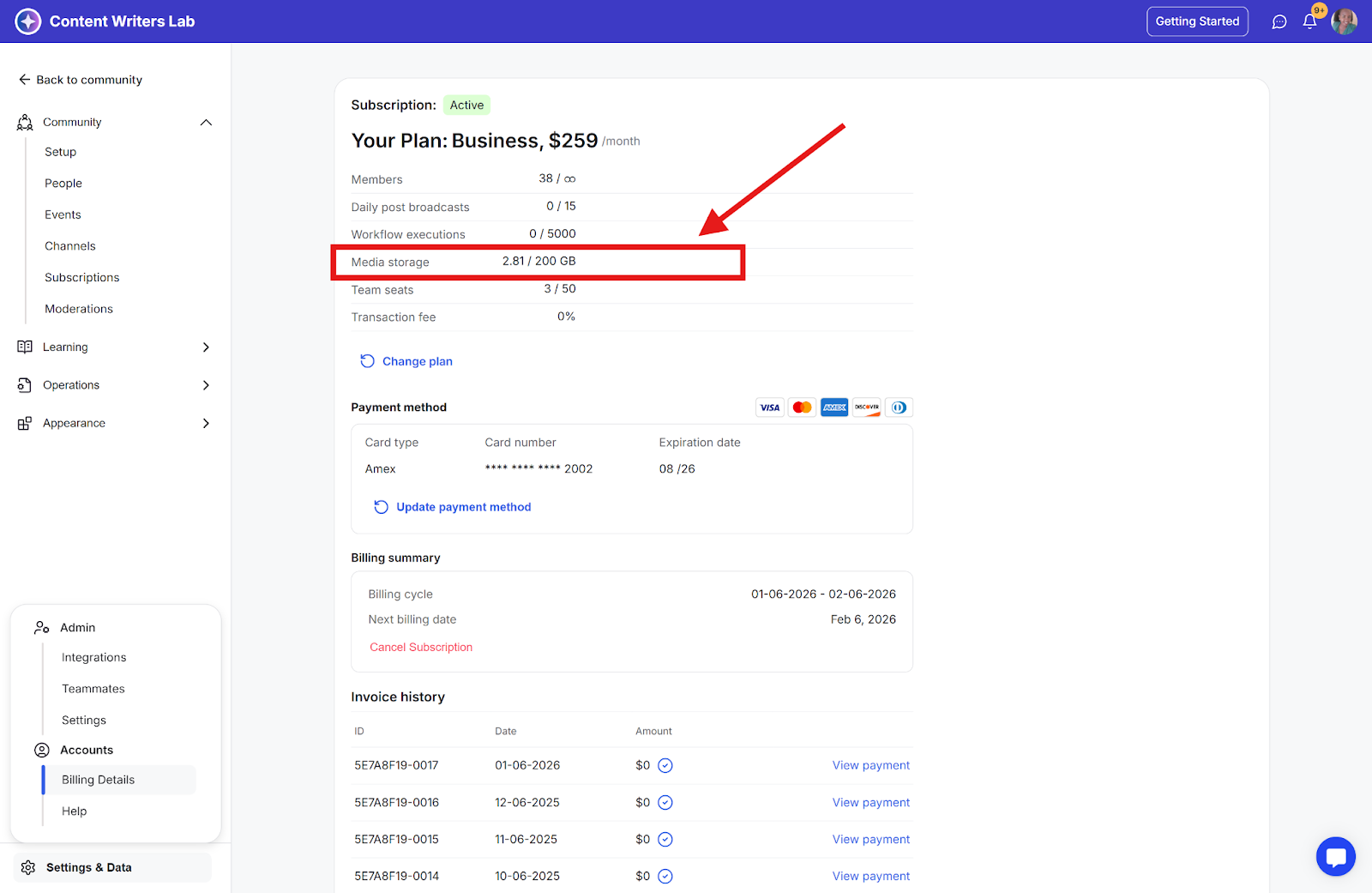Expand the Appearance section
The image size is (1372, 893).
pyautogui.click(x=206, y=423)
